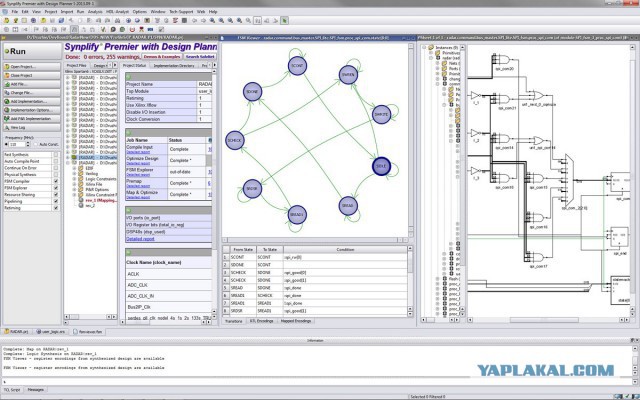The height and width of the screenshot is (400, 640).
Task: Open the Analysis menu
Action: coord(95,12)
